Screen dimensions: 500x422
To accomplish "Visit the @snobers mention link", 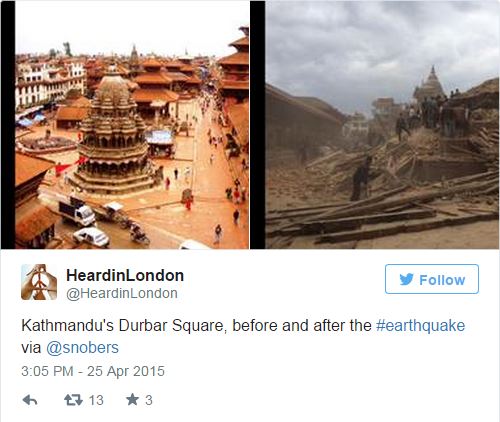I will tap(82, 348).
